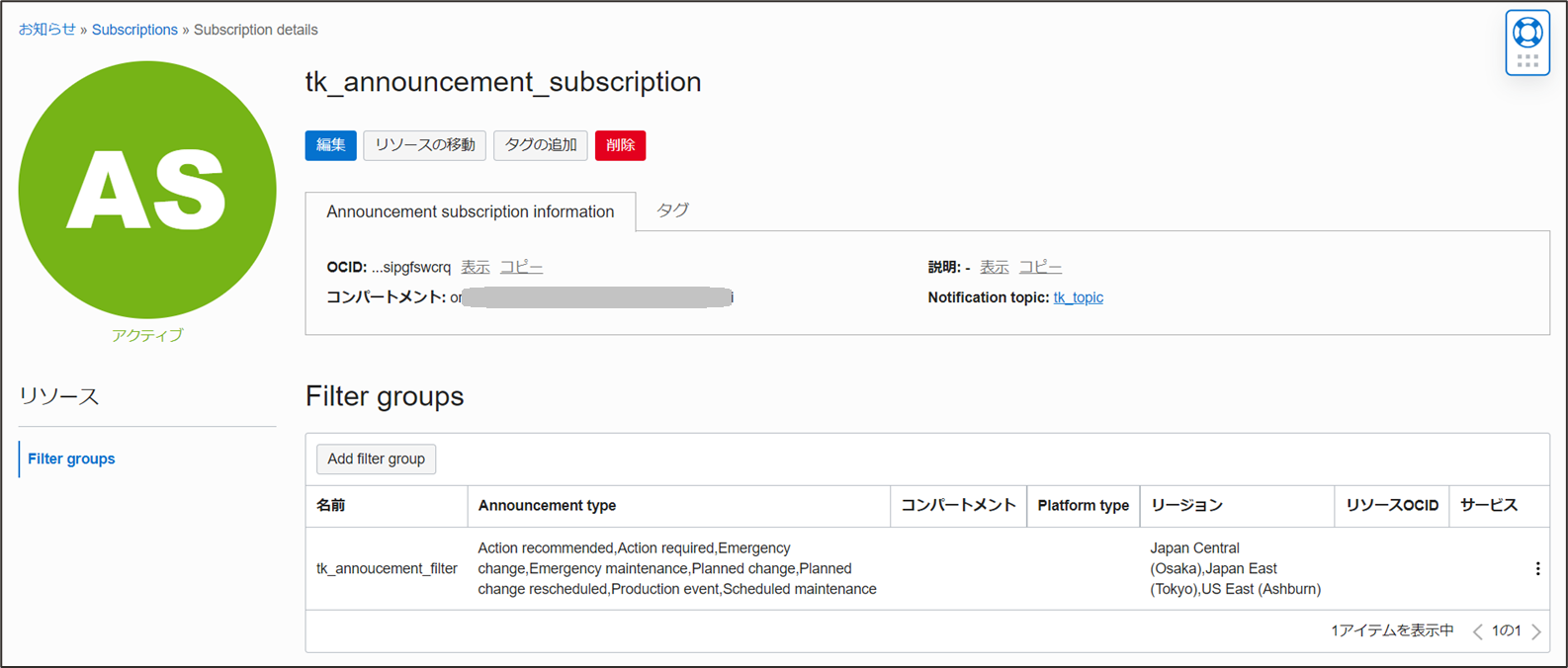The width and height of the screenshot is (1568, 668).
Task: Show the full OCID via 表示 link
Action: tap(476, 267)
